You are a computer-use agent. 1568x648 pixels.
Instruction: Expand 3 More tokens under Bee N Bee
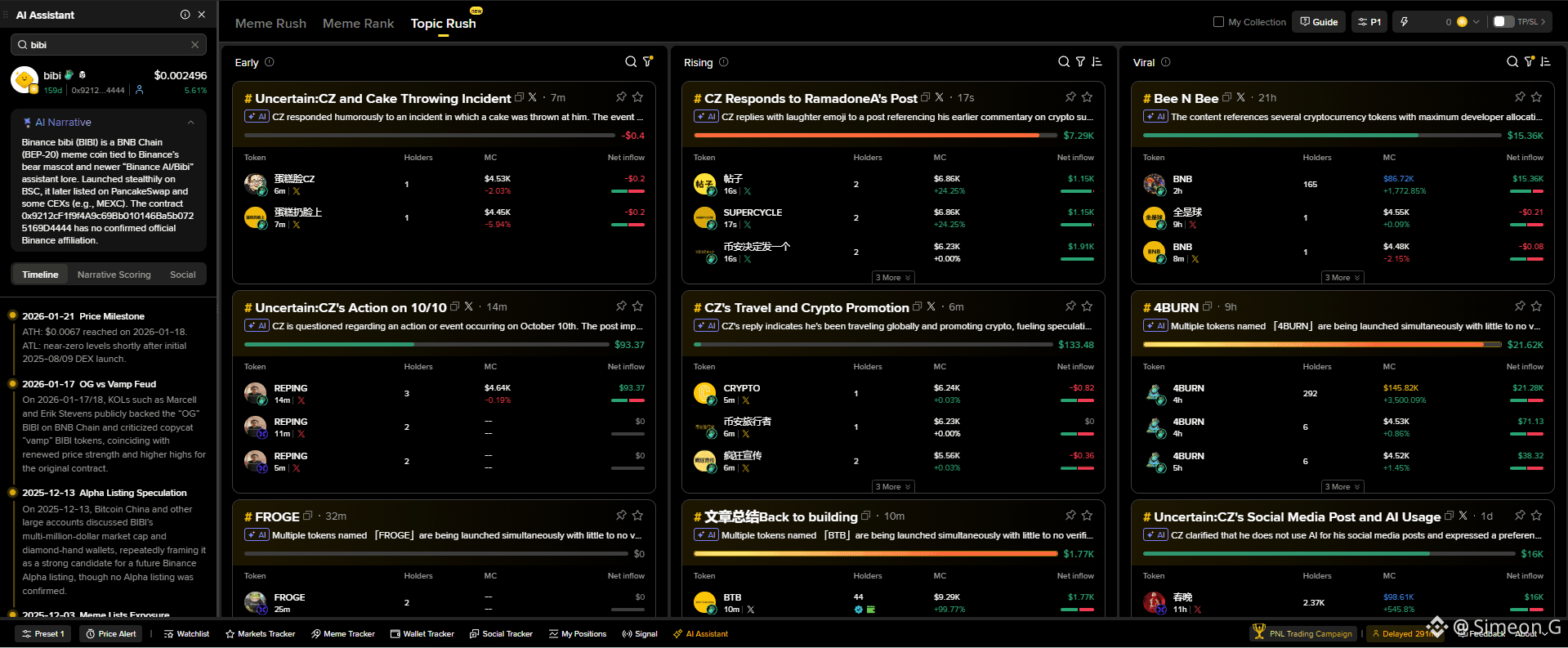click(x=1342, y=278)
